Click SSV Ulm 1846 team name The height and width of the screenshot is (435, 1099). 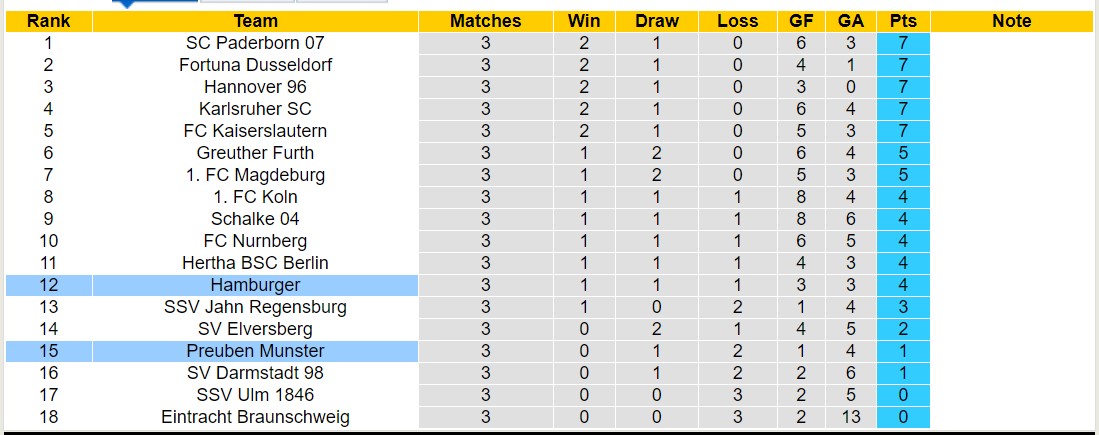255,395
